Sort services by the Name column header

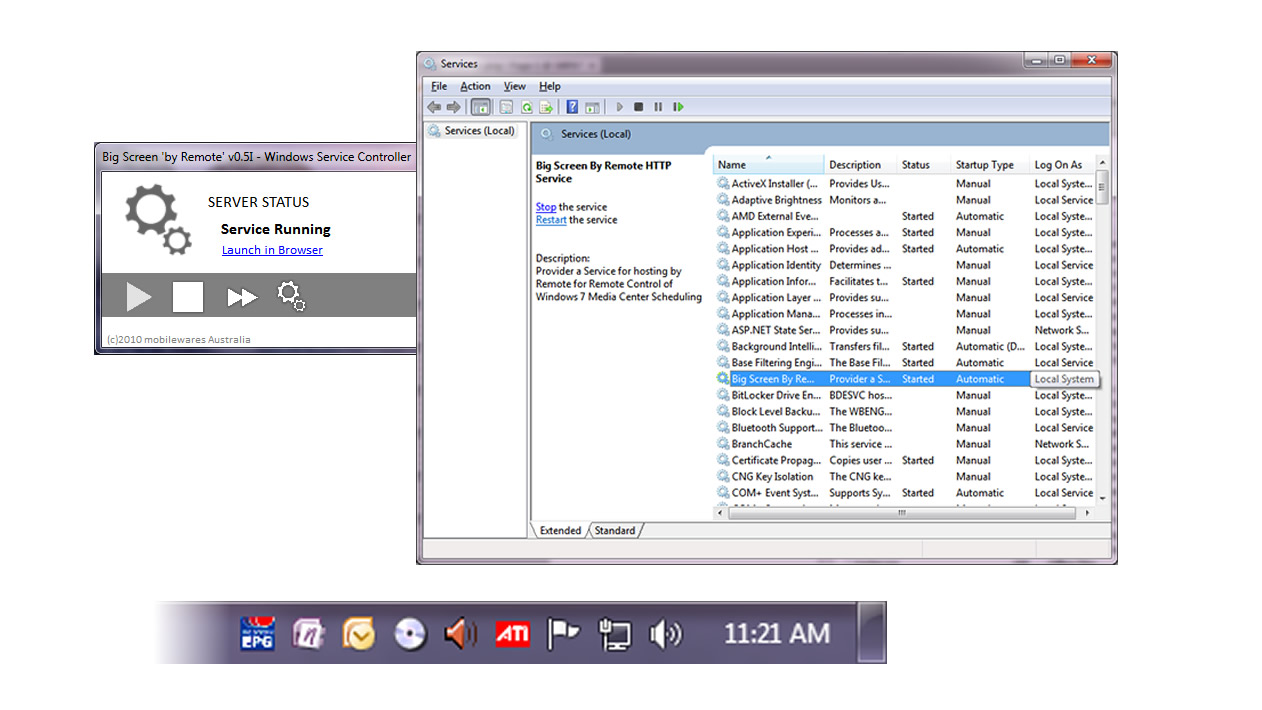click(769, 165)
